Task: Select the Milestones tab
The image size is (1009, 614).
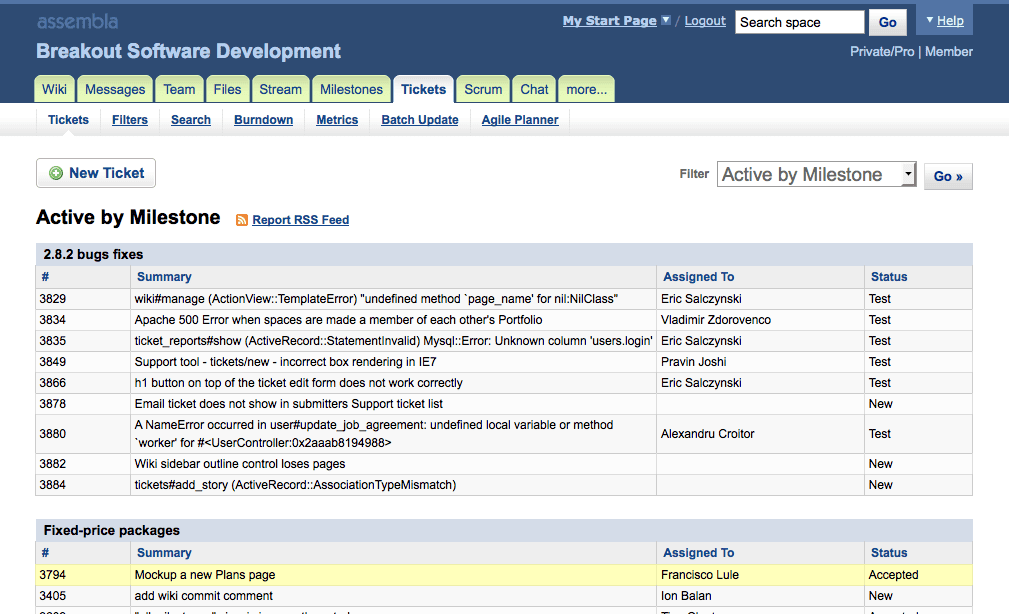Action: pos(351,89)
